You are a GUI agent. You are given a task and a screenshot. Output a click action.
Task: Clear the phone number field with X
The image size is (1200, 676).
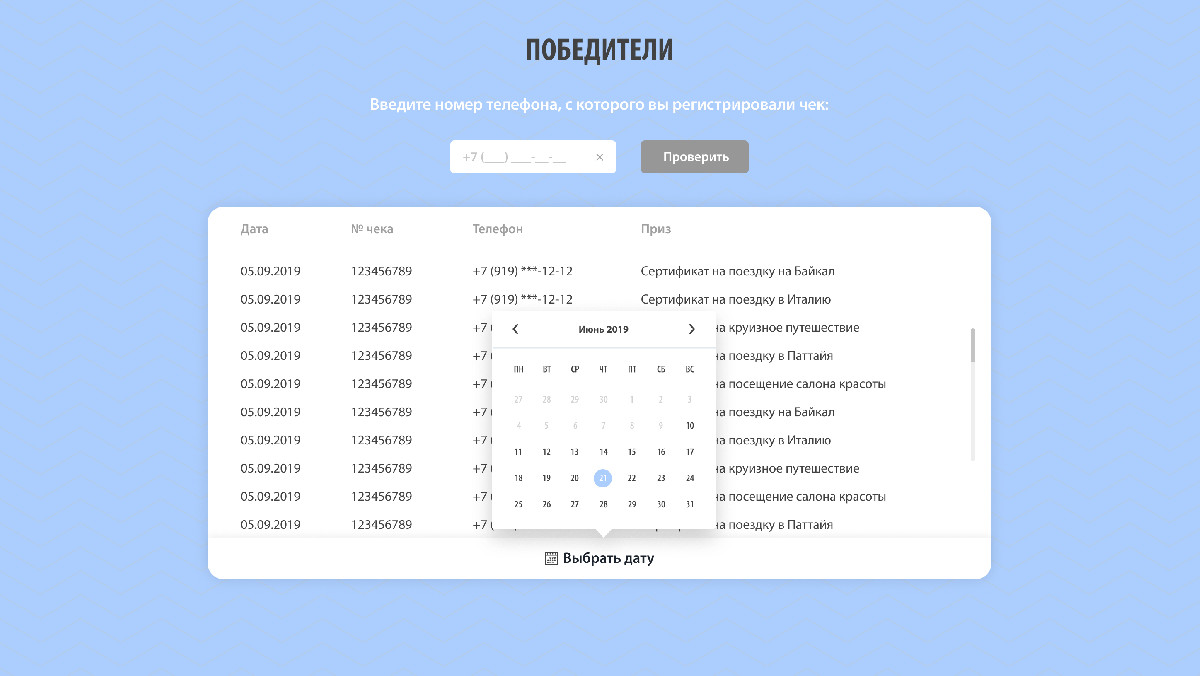coord(599,157)
